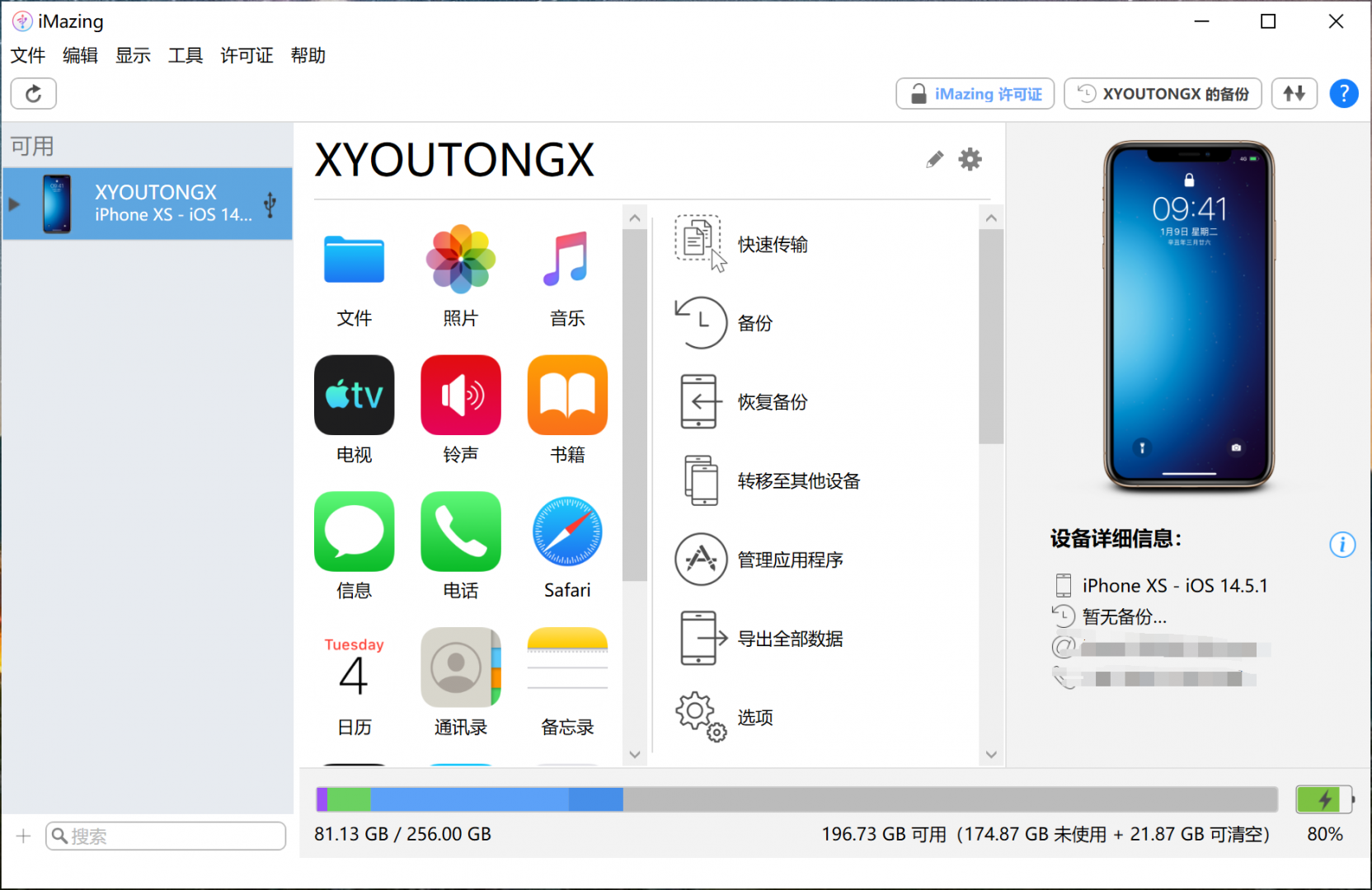
Task: Open the 文件 Files app icon
Action: 354,260
